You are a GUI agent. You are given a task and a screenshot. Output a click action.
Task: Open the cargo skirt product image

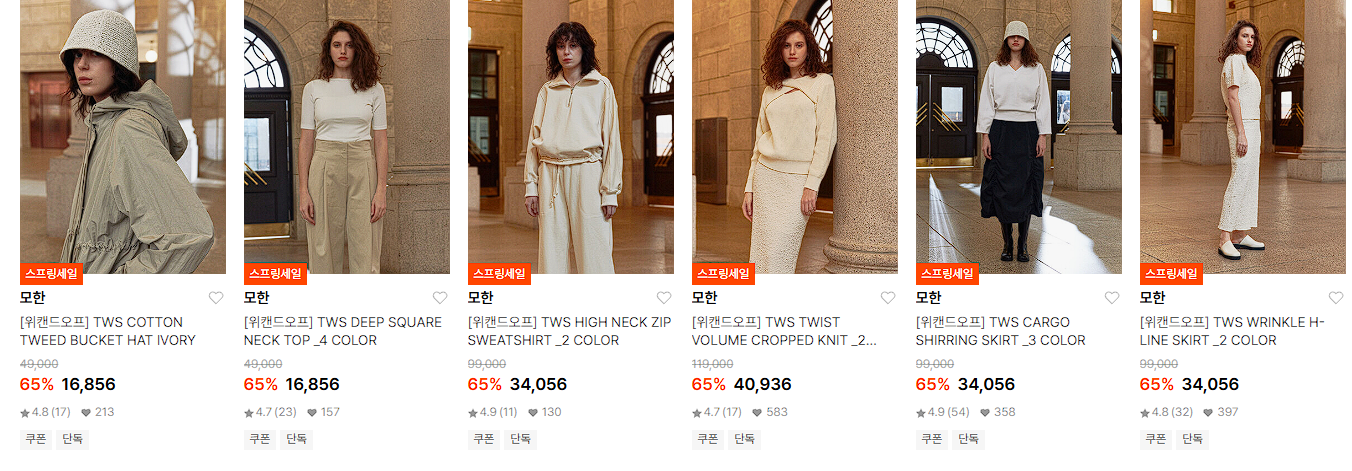1019,137
